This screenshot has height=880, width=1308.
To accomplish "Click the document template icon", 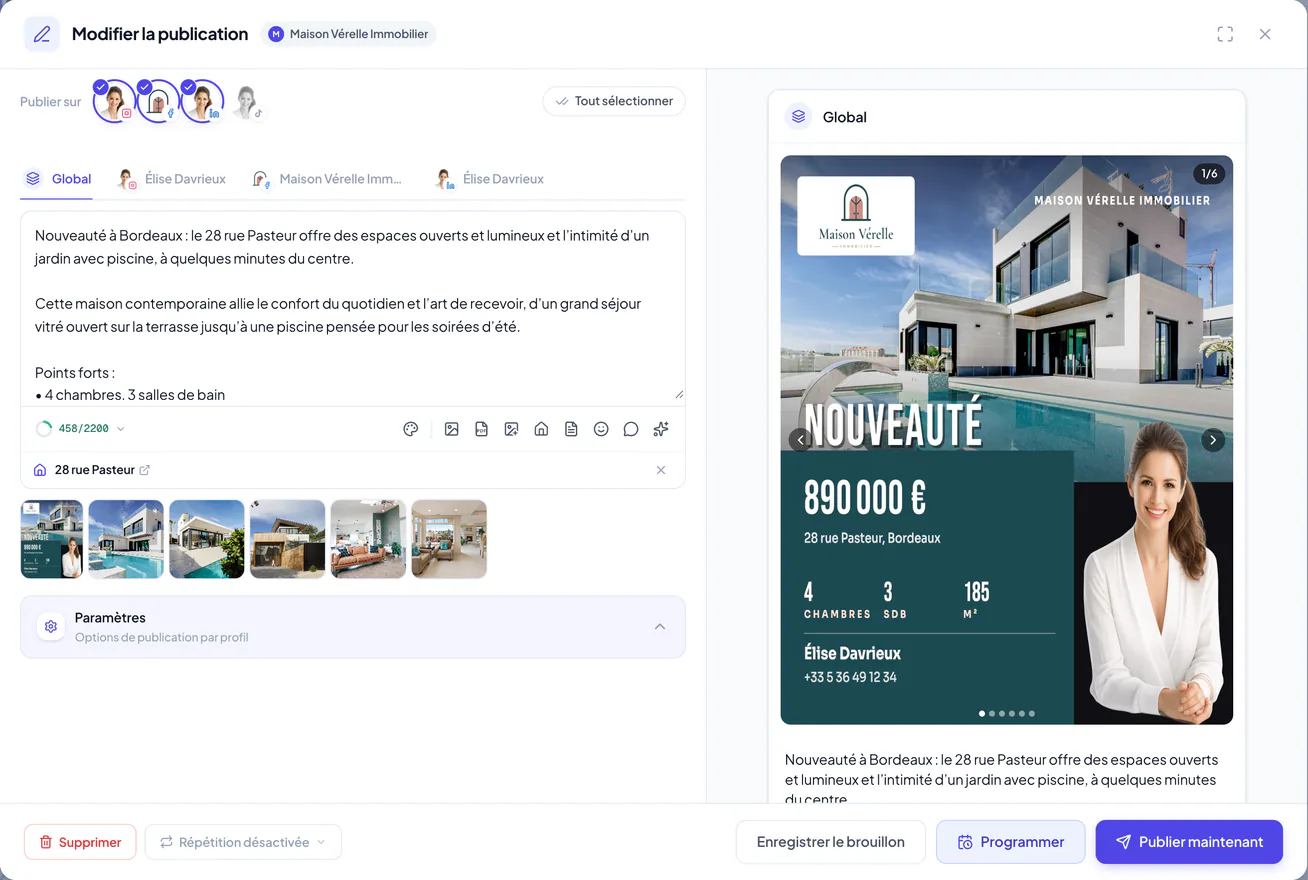I will 571,429.
